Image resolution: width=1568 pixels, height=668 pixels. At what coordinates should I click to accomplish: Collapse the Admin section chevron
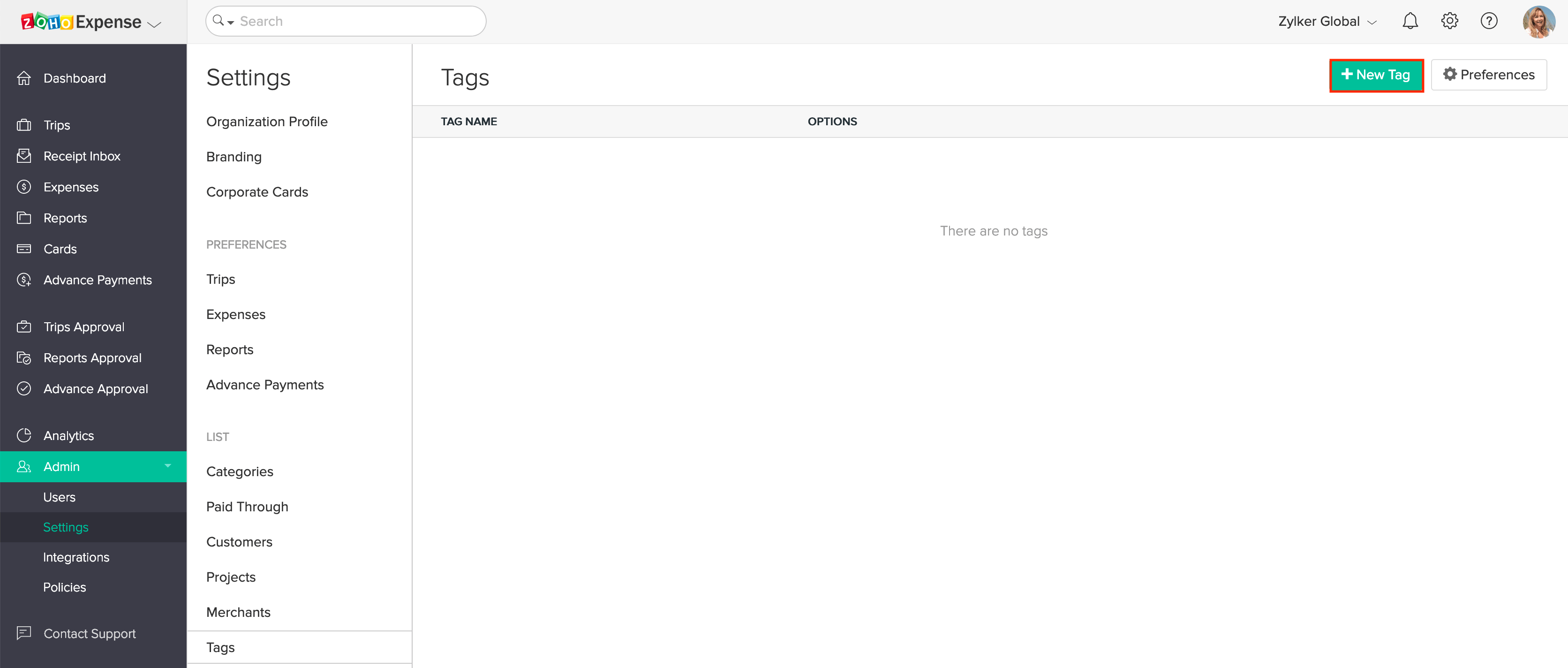tap(167, 466)
